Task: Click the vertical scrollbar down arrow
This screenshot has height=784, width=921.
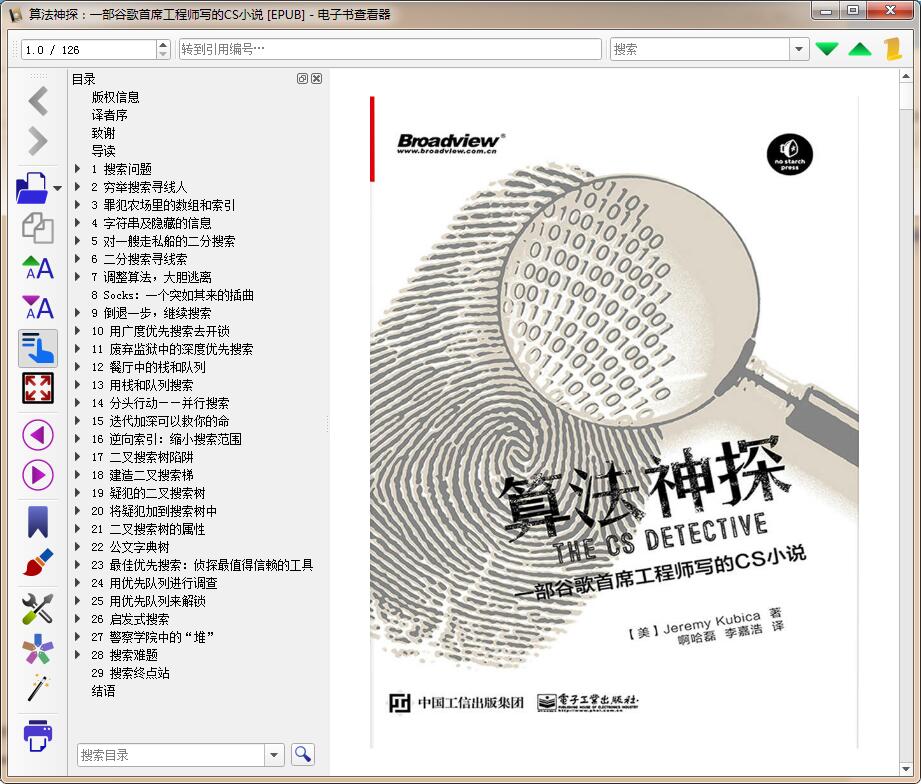Action: 906,769
